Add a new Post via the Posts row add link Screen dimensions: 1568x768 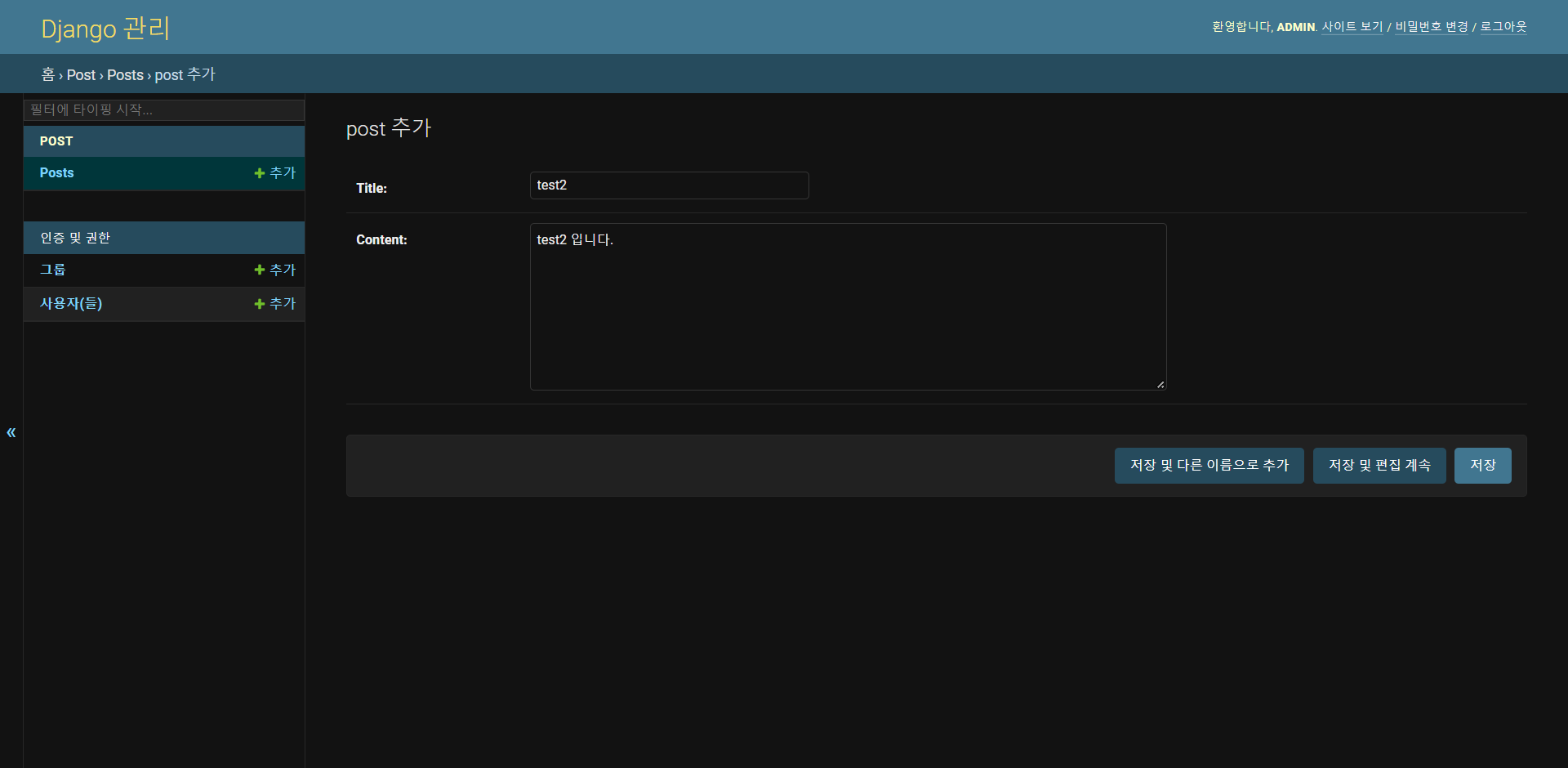point(275,173)
